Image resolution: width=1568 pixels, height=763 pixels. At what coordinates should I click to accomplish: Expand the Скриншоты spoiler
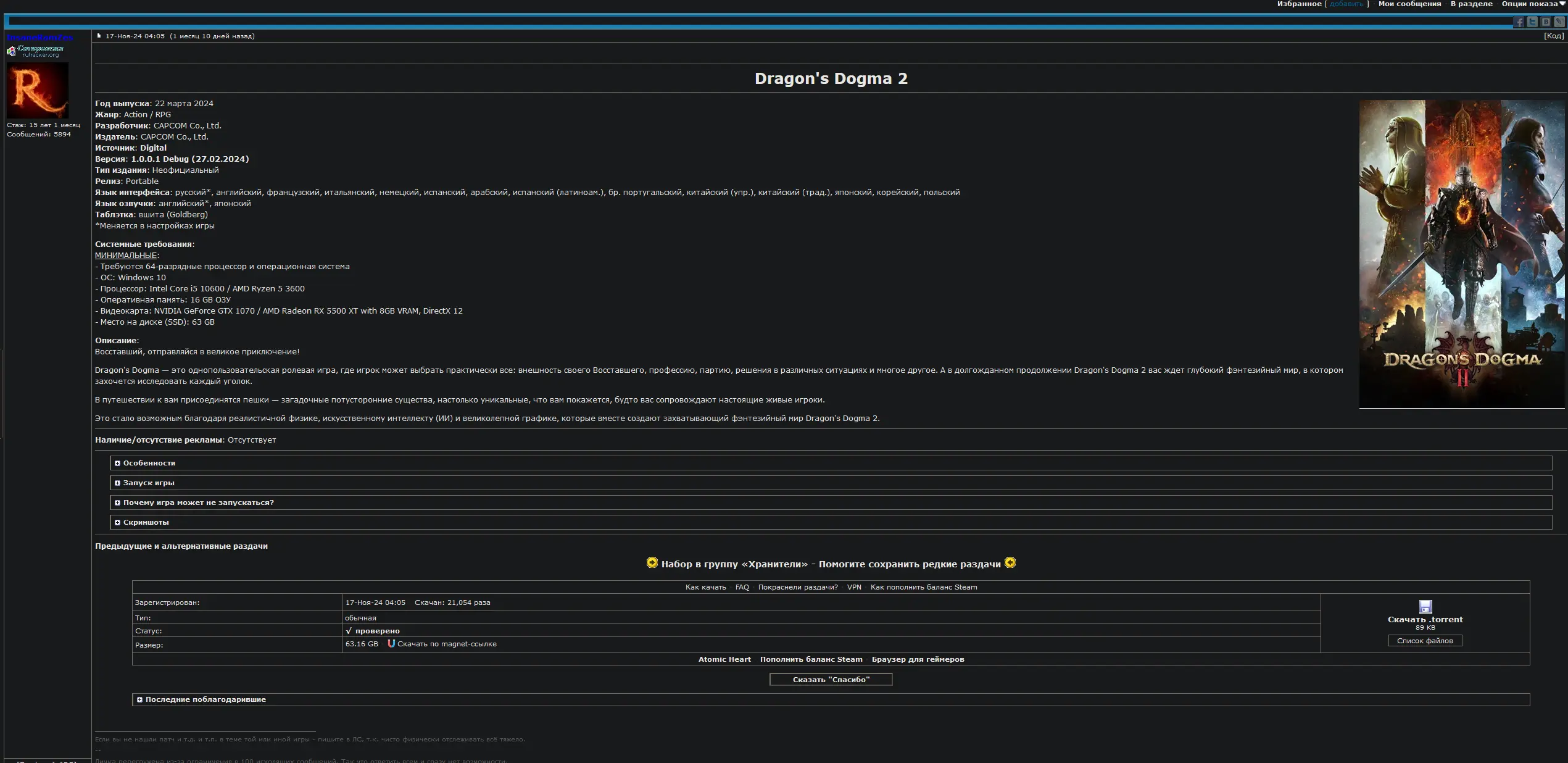click(x=146, y=522)
